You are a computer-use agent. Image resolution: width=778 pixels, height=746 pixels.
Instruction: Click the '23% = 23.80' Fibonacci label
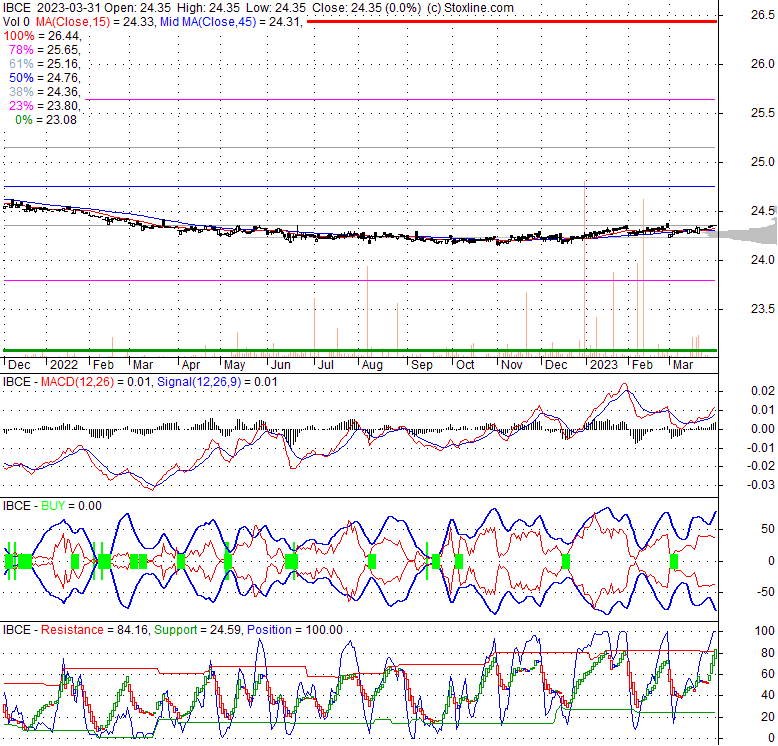pos(45,106)
